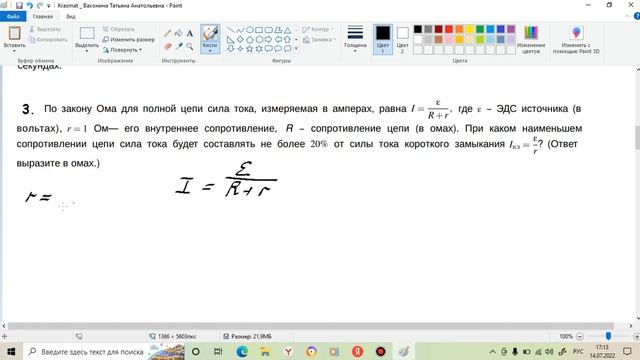Select the Magnifier tool

point(190,47)
